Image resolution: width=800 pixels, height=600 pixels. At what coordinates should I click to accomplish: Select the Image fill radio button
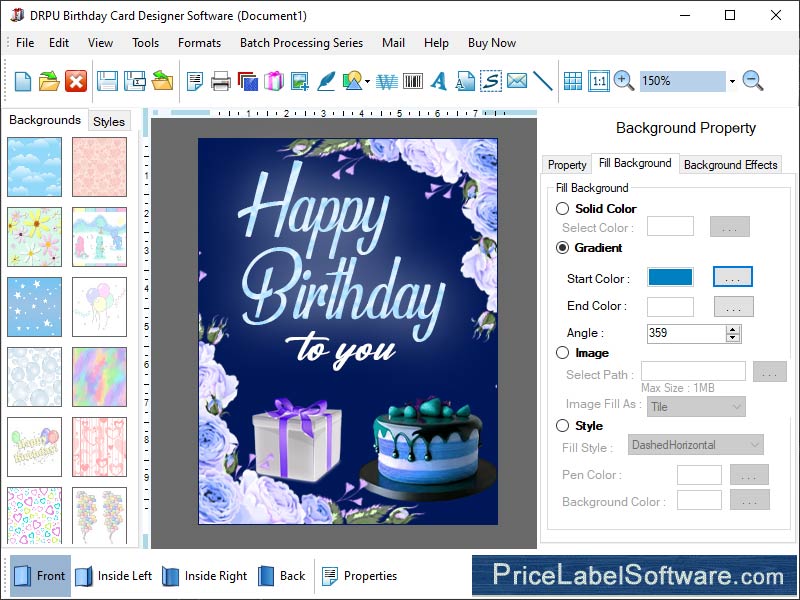563,353
